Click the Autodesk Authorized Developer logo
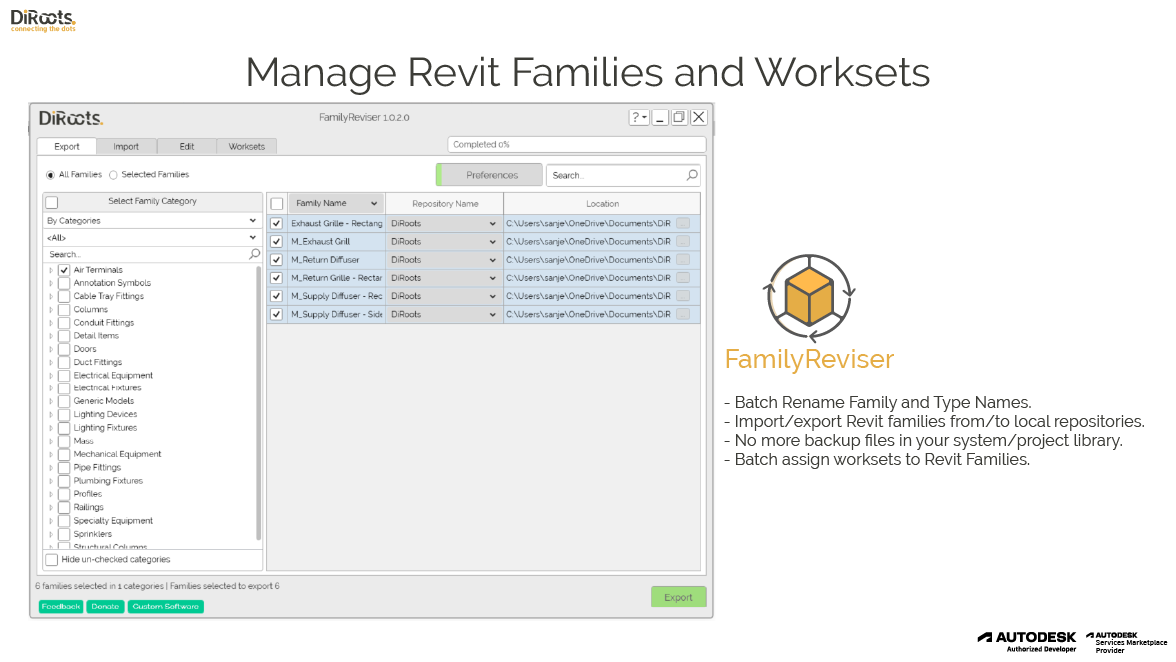1176x662 pixels. pyautogui.click(x=1027, y=642)
